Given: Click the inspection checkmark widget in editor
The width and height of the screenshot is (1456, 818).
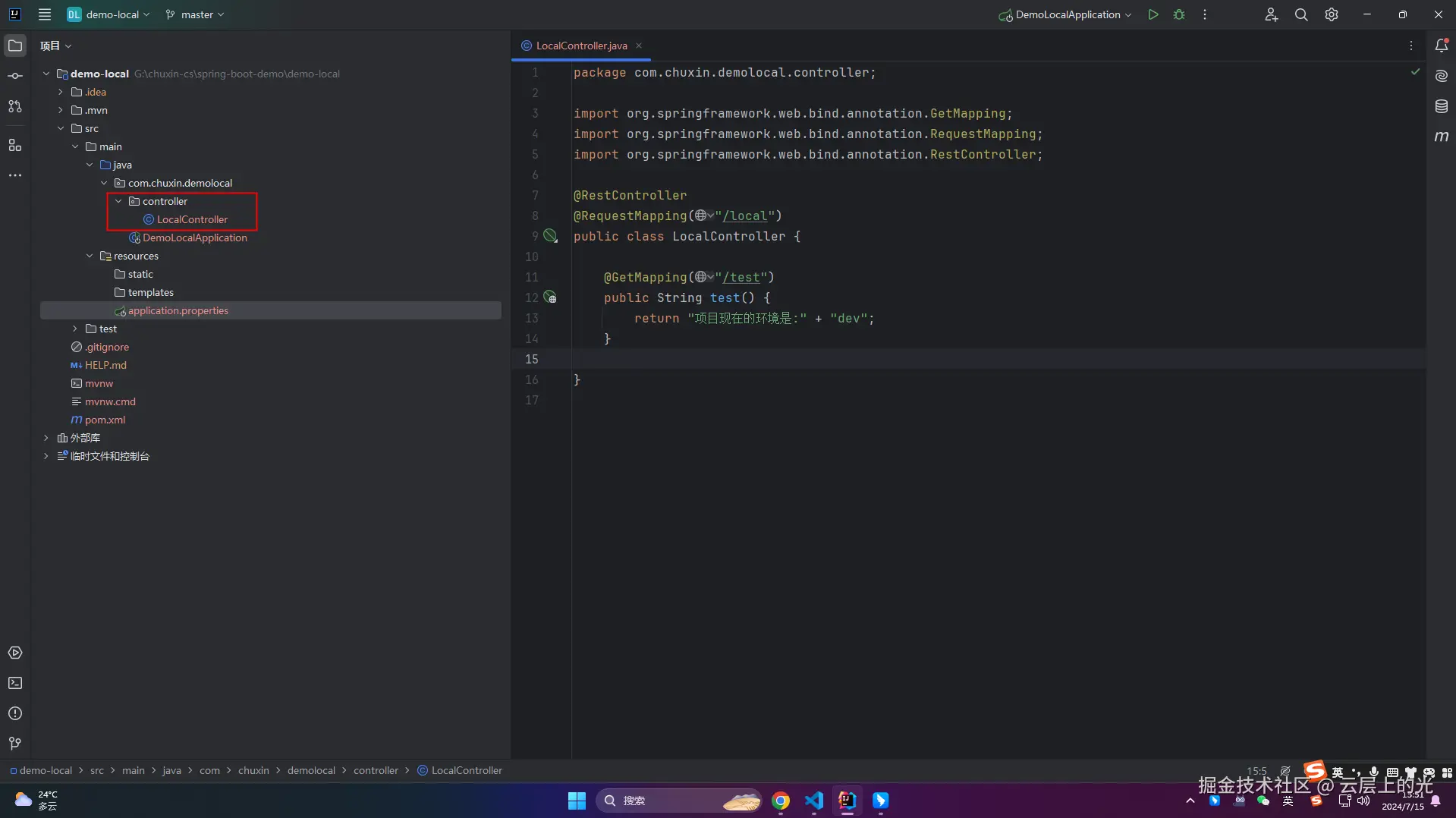Looking at the screenshot, I should click(1415, 72).
